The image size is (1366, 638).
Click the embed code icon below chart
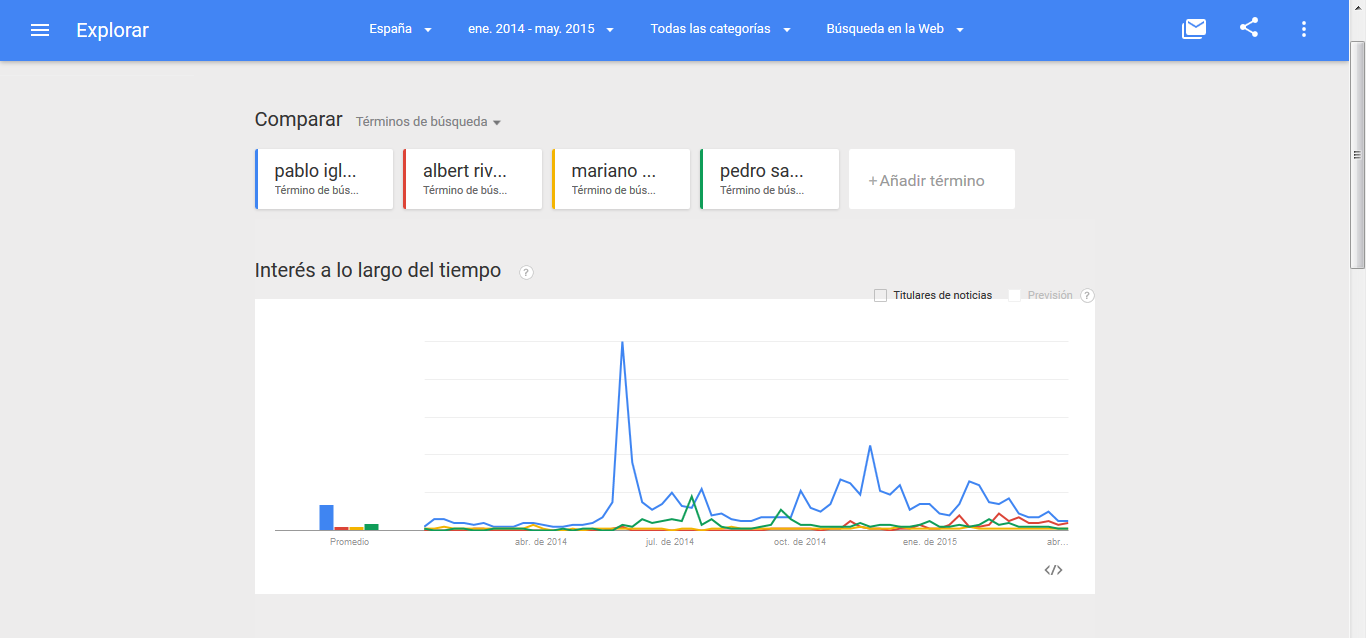click(x=1053, y=570)
